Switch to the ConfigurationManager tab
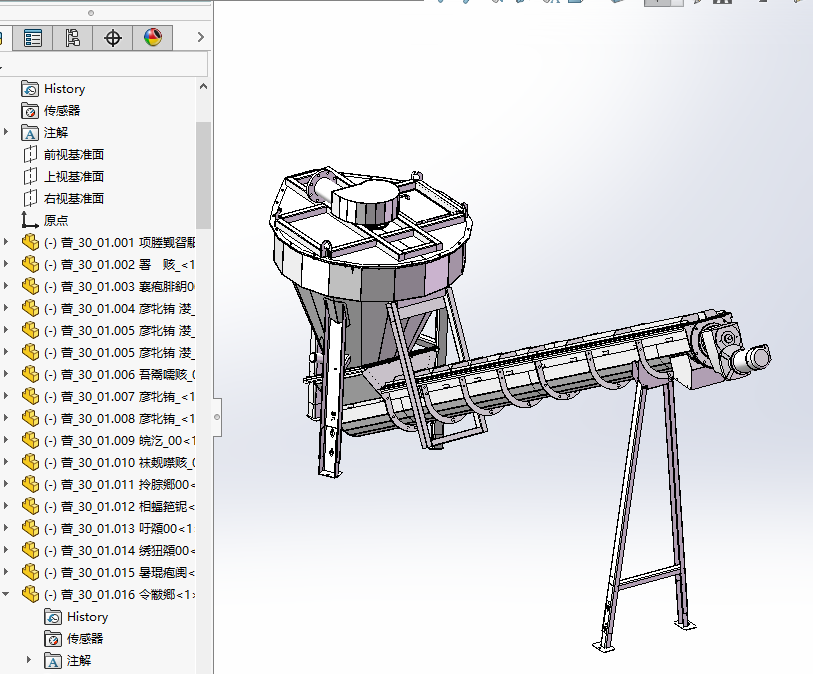Image resolution: width=813 pixels, height=674 pixels. pyautogui.click(x=73, y=38)
